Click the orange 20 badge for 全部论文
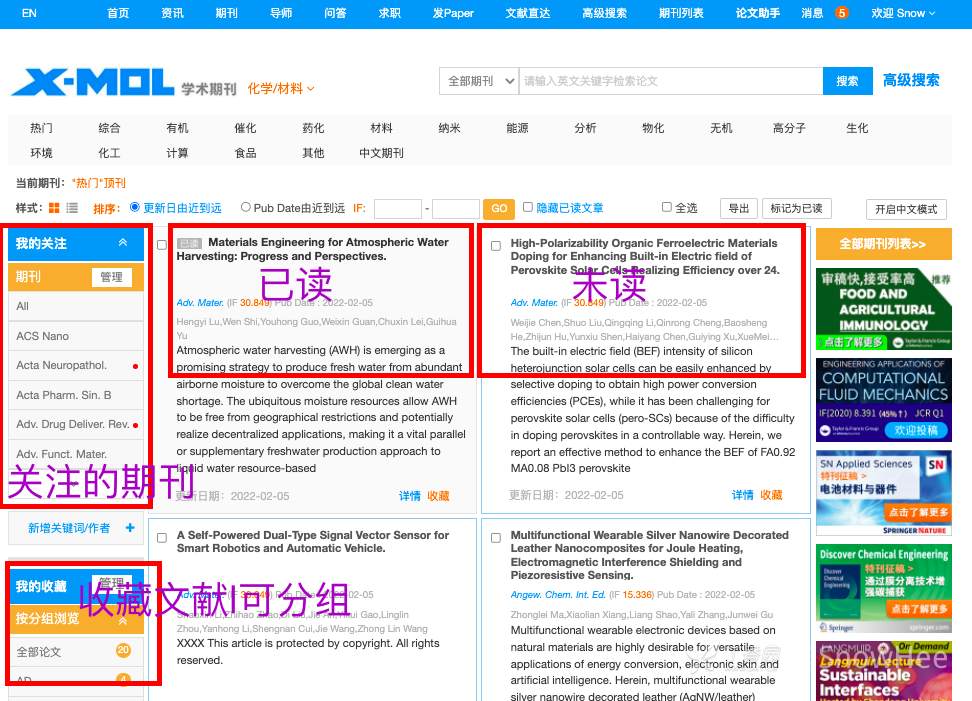This screenshot has height=701, width=972. 123,651
